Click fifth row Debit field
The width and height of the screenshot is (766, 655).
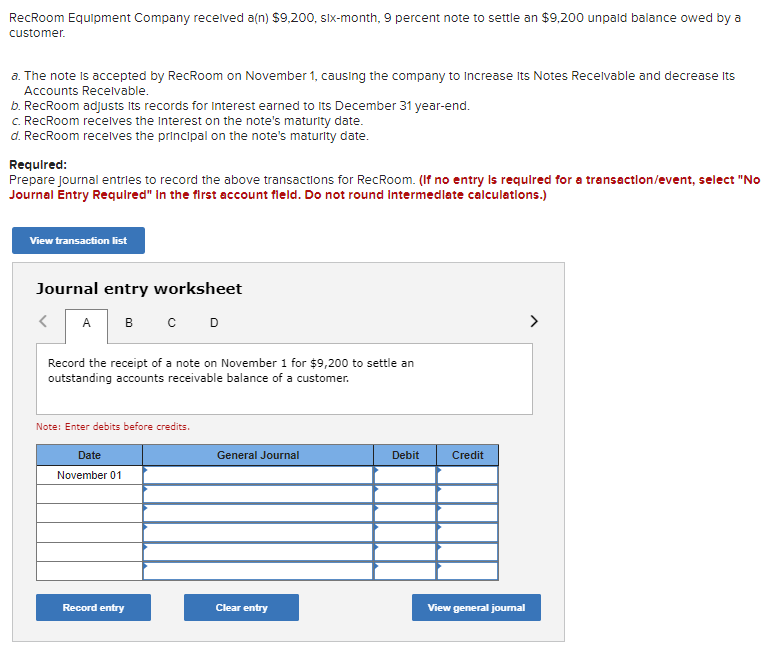click(x=405, y=552)
